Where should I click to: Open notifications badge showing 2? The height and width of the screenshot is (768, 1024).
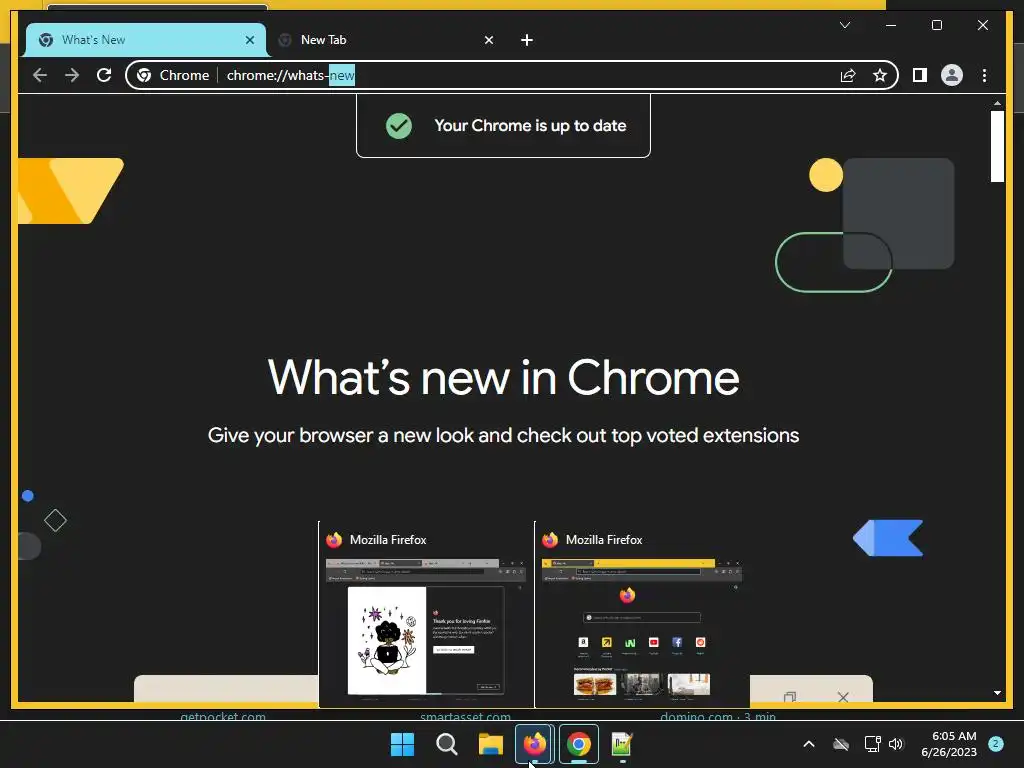[995, 743]
